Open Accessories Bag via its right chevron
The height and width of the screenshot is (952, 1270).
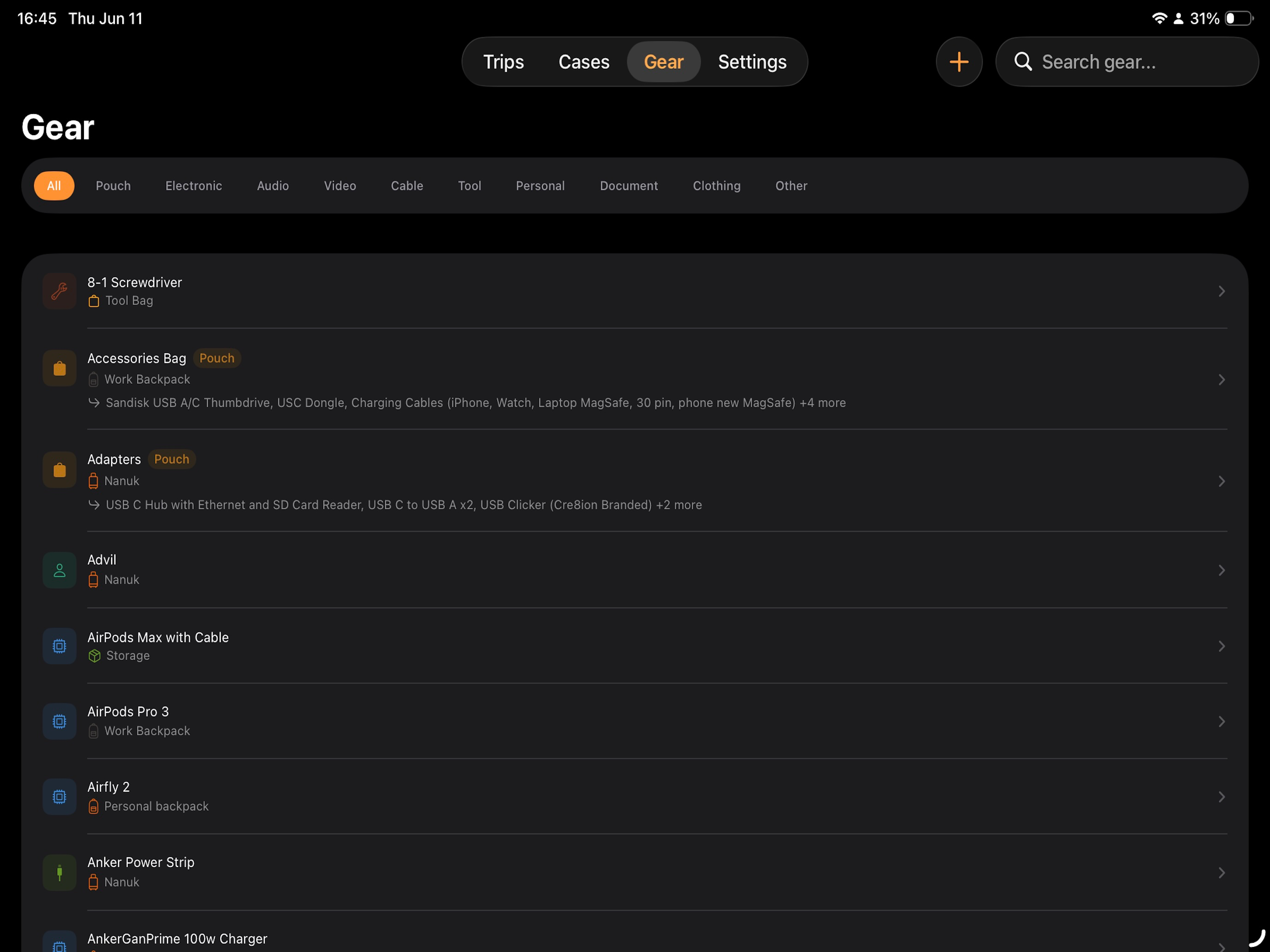coord(1222,380)
